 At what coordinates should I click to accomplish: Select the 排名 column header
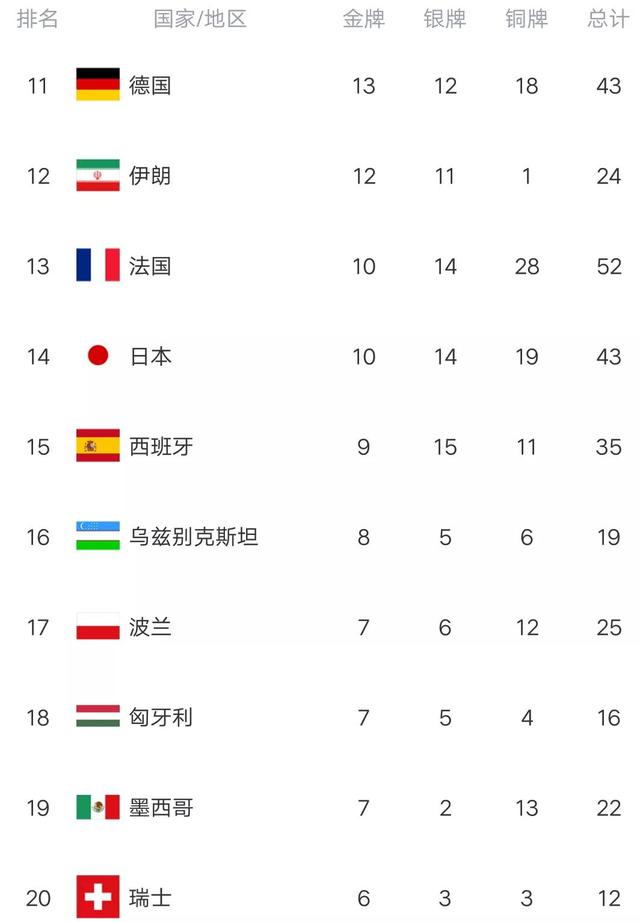click(x=38, y=19)
